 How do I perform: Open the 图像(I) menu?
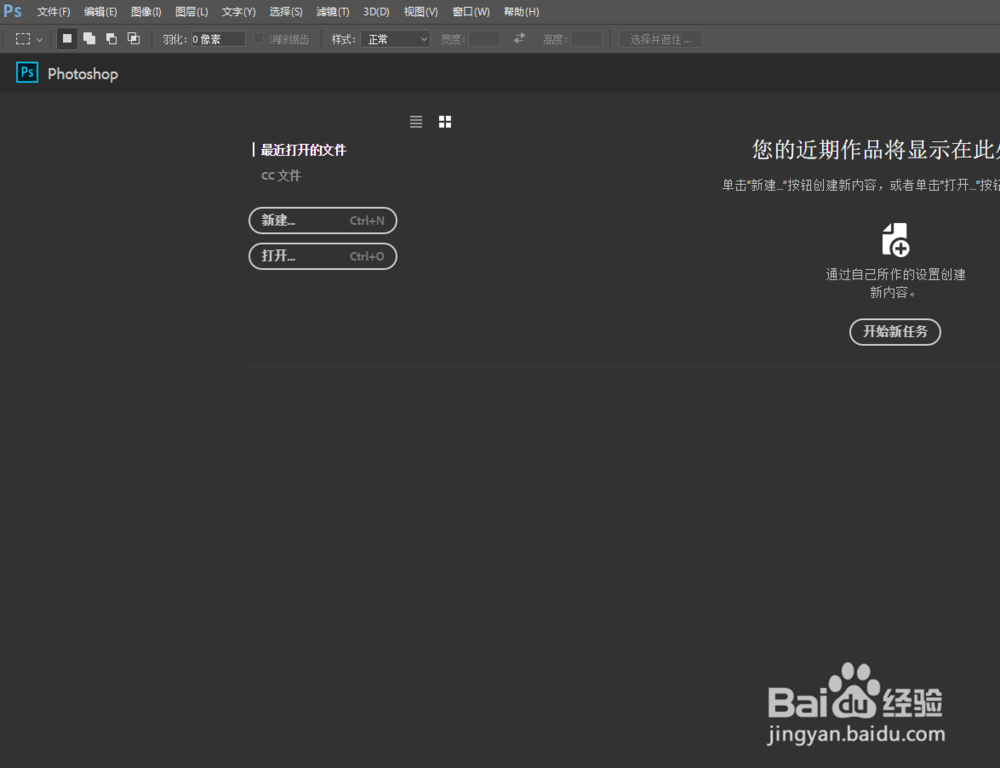146,11
